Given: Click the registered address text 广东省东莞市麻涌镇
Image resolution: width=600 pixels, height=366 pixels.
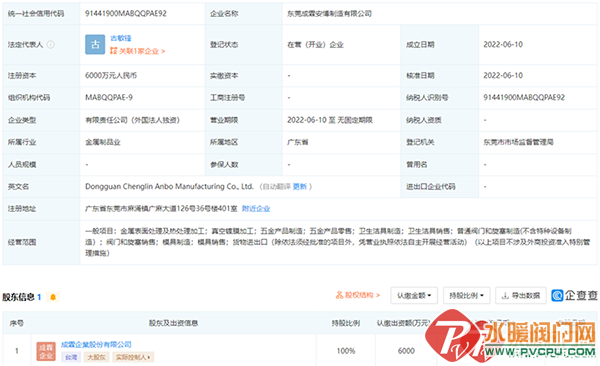Looking at the screenshot, I should point(161,209).
